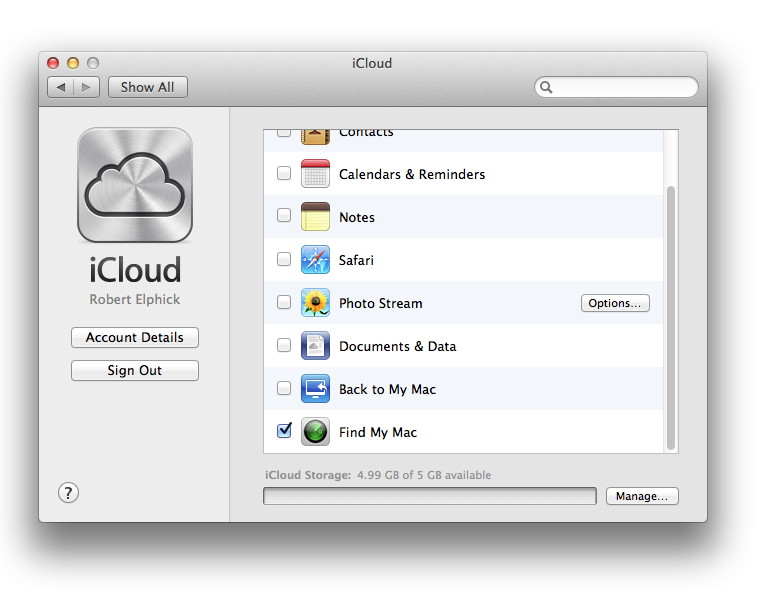The width and height of the screenshot is (767, 597).
Task: Focus the search field
Action: (616, 87)
